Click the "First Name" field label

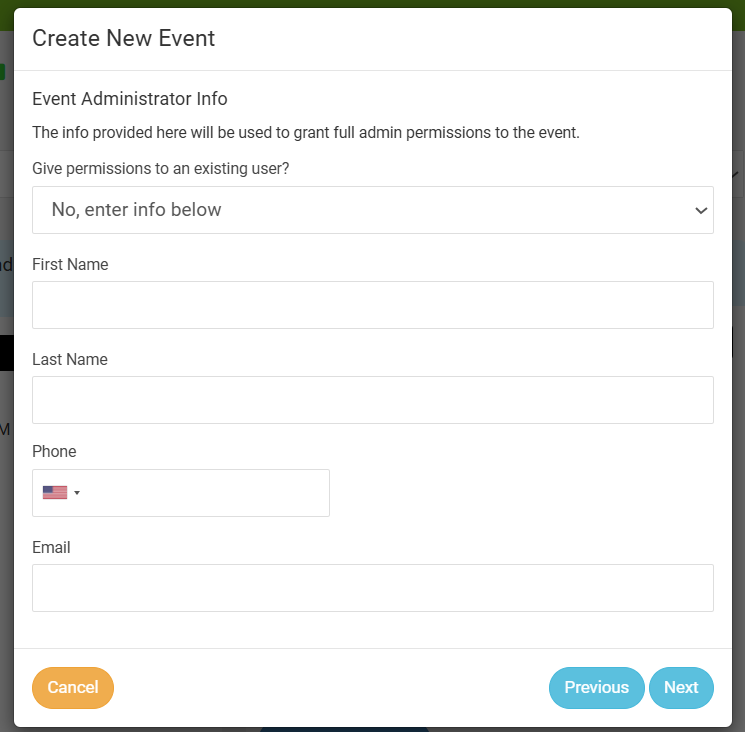coord(70,265)
